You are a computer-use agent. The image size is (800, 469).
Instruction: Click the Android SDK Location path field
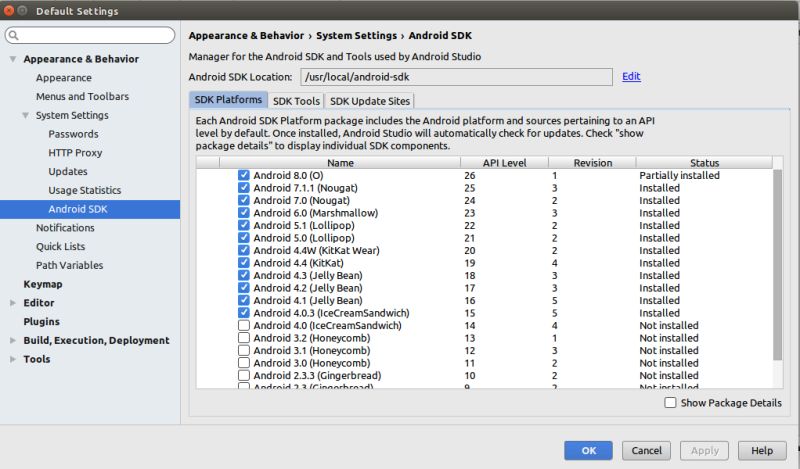tap(457, 77)
